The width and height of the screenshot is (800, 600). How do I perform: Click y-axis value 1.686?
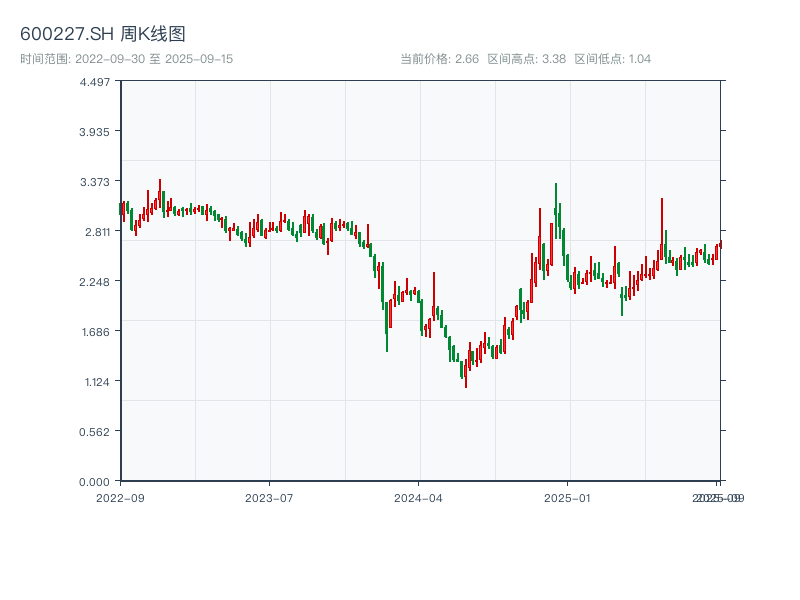click(95, 332)
